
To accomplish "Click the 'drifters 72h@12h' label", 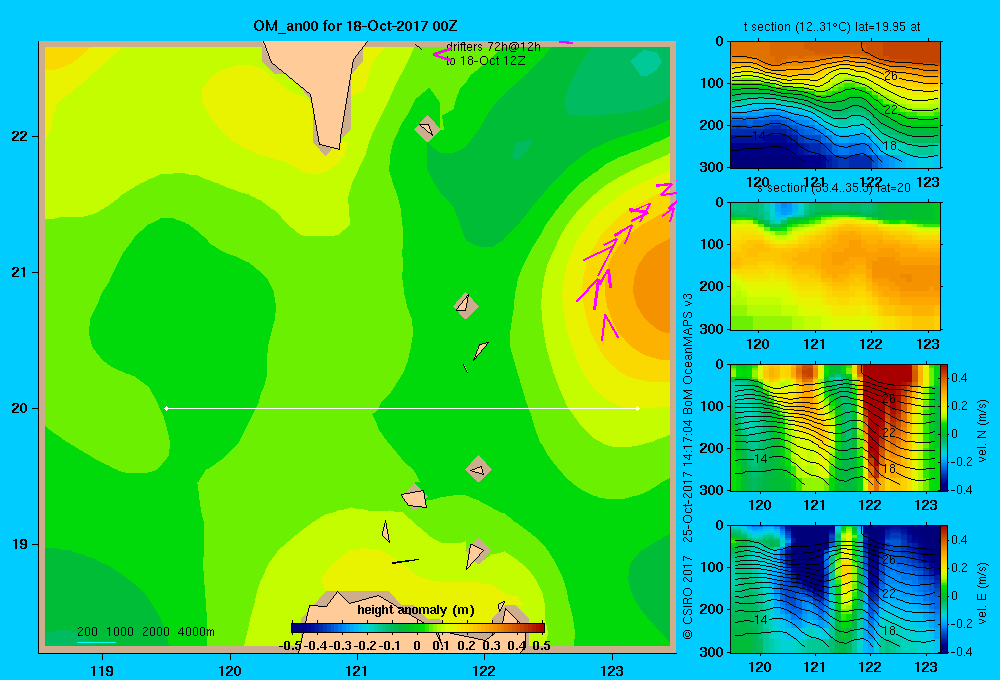I will pos(493,47).
